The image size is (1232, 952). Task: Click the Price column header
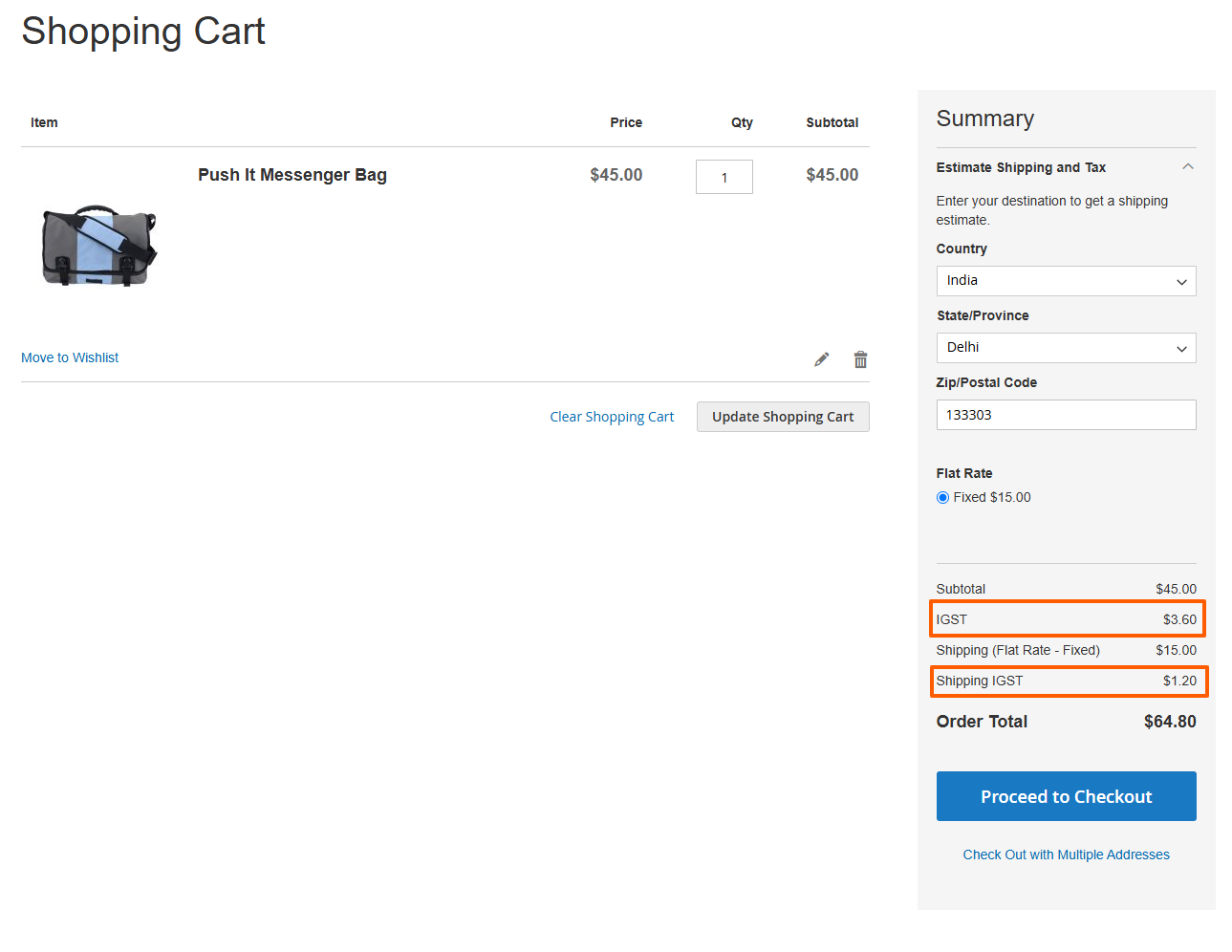click(626, 122)
